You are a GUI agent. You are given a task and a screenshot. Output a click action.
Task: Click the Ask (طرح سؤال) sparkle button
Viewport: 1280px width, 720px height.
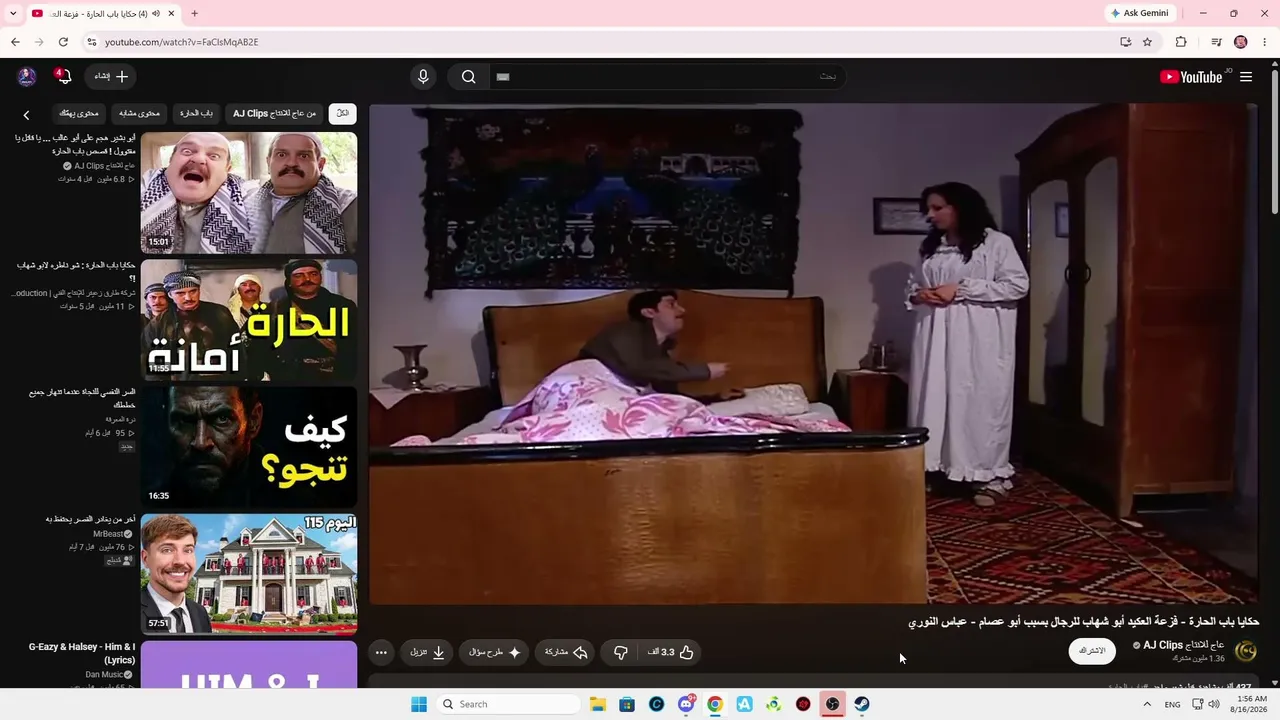(495, 652)
